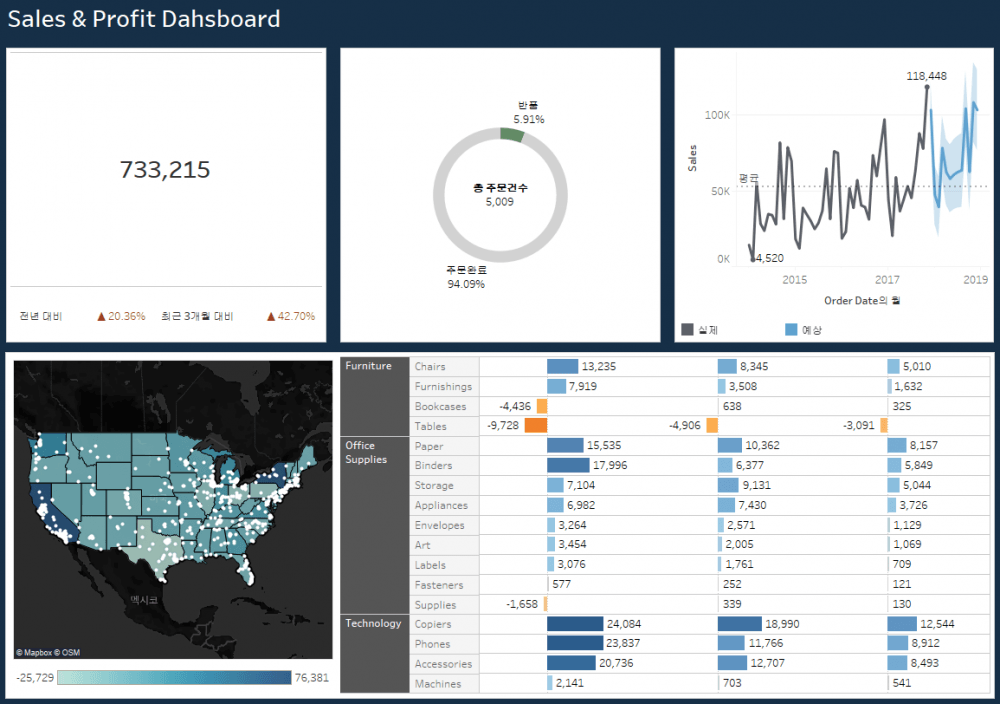Click the 733,215 total sales figure

coord(165,170)
